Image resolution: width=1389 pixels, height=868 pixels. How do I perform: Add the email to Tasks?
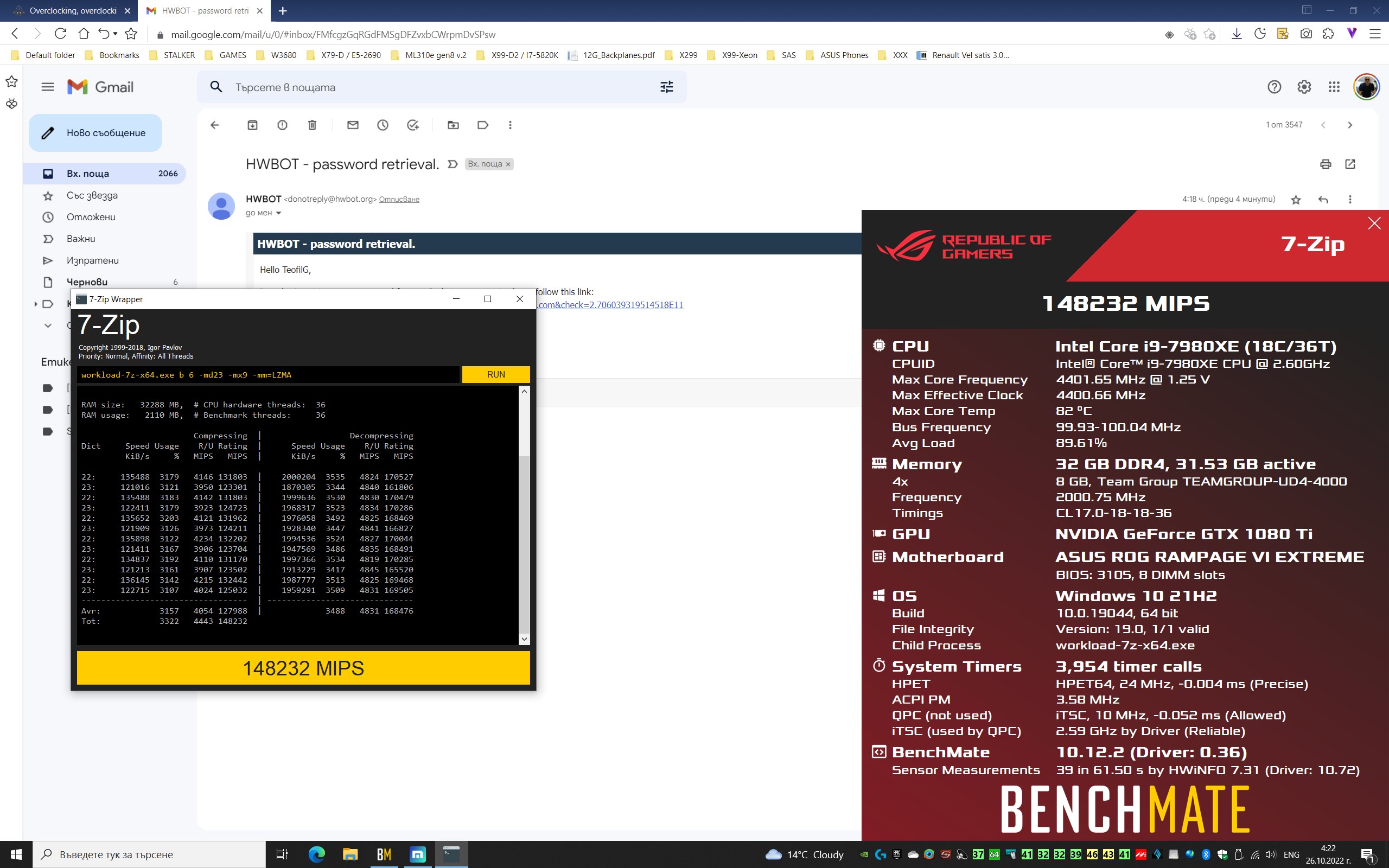click(x=413, y=125)
